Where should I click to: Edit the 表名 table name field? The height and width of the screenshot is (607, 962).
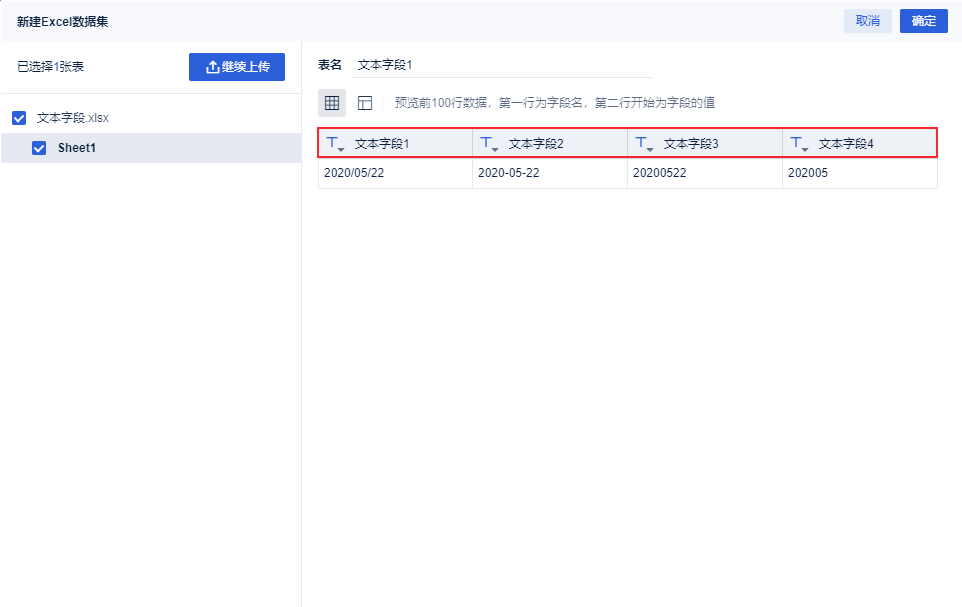(500, 65)
